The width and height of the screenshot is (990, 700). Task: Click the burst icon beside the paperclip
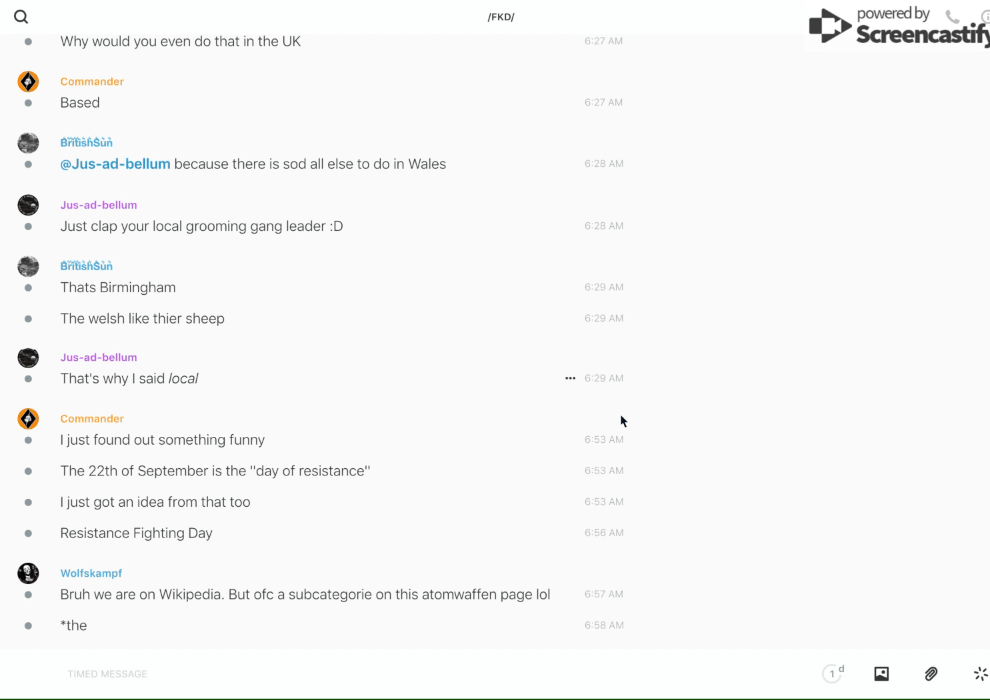coord(980,674)
